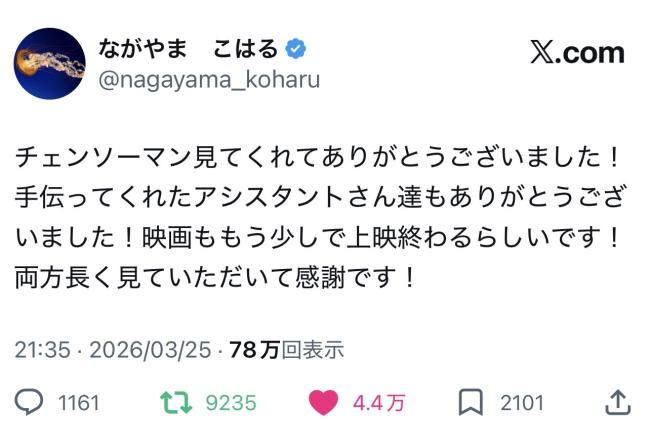The height and width of the screenshot is (446, 650).
Task: View the 78万回表示 view count
Action: 286,349
